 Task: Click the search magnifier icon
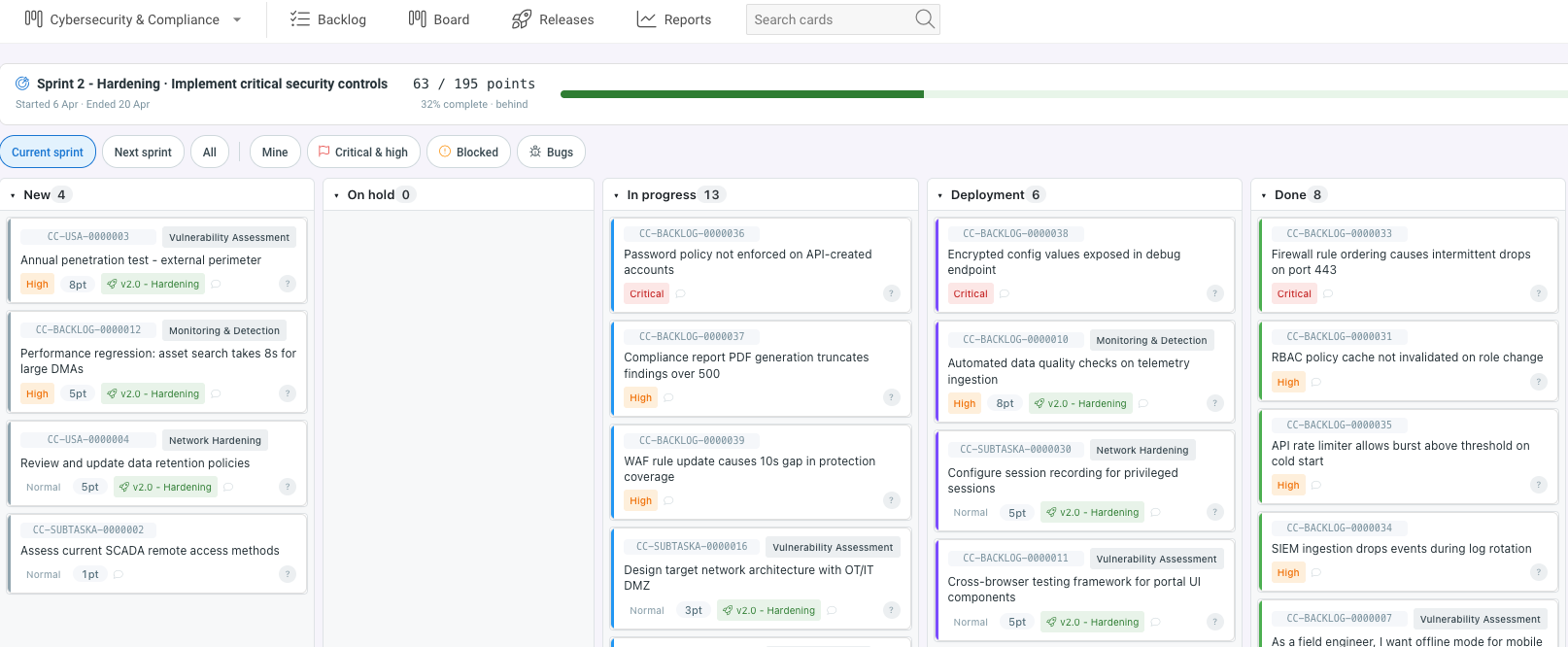click(925, 19)
